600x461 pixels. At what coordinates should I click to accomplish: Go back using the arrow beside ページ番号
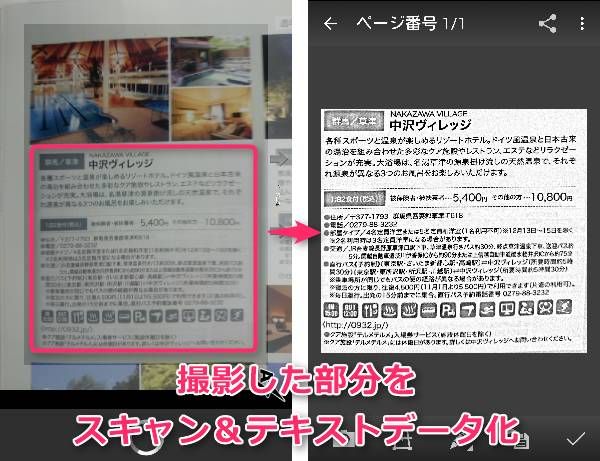330,24
